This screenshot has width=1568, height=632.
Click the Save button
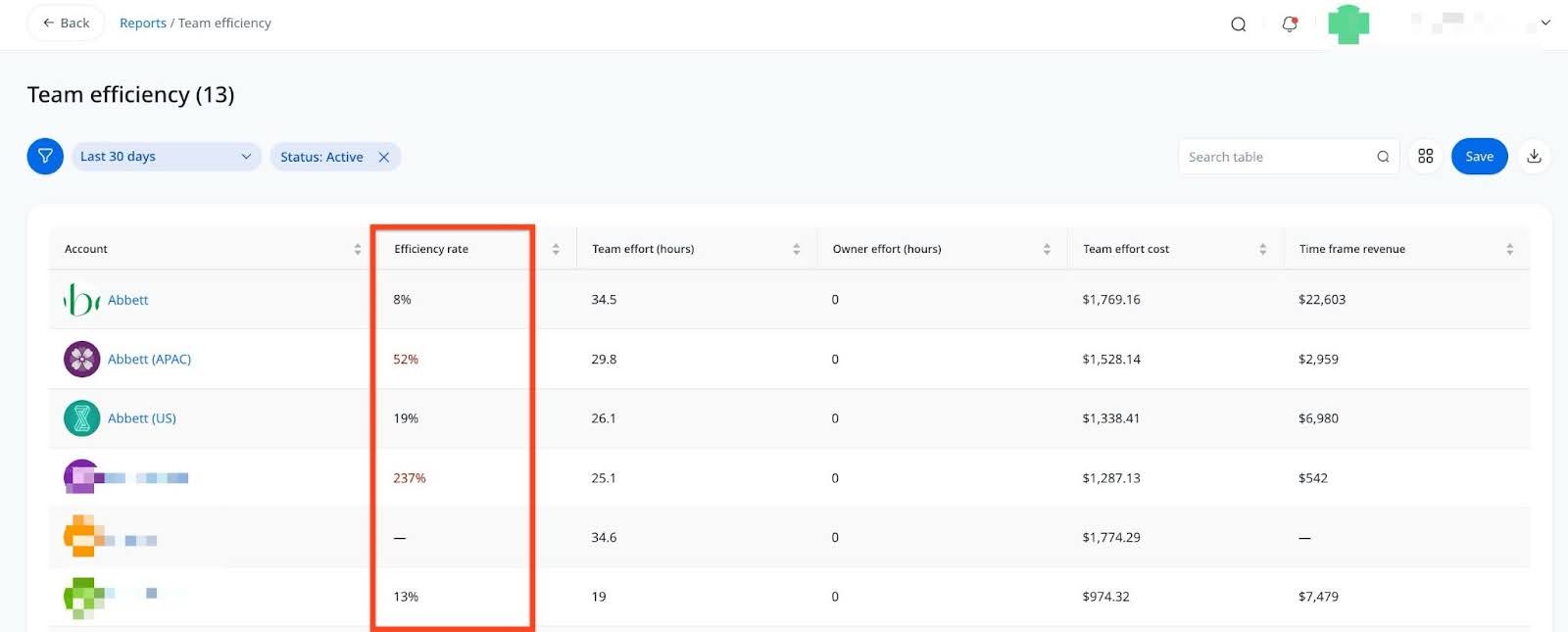click(x=1479, y=157)
